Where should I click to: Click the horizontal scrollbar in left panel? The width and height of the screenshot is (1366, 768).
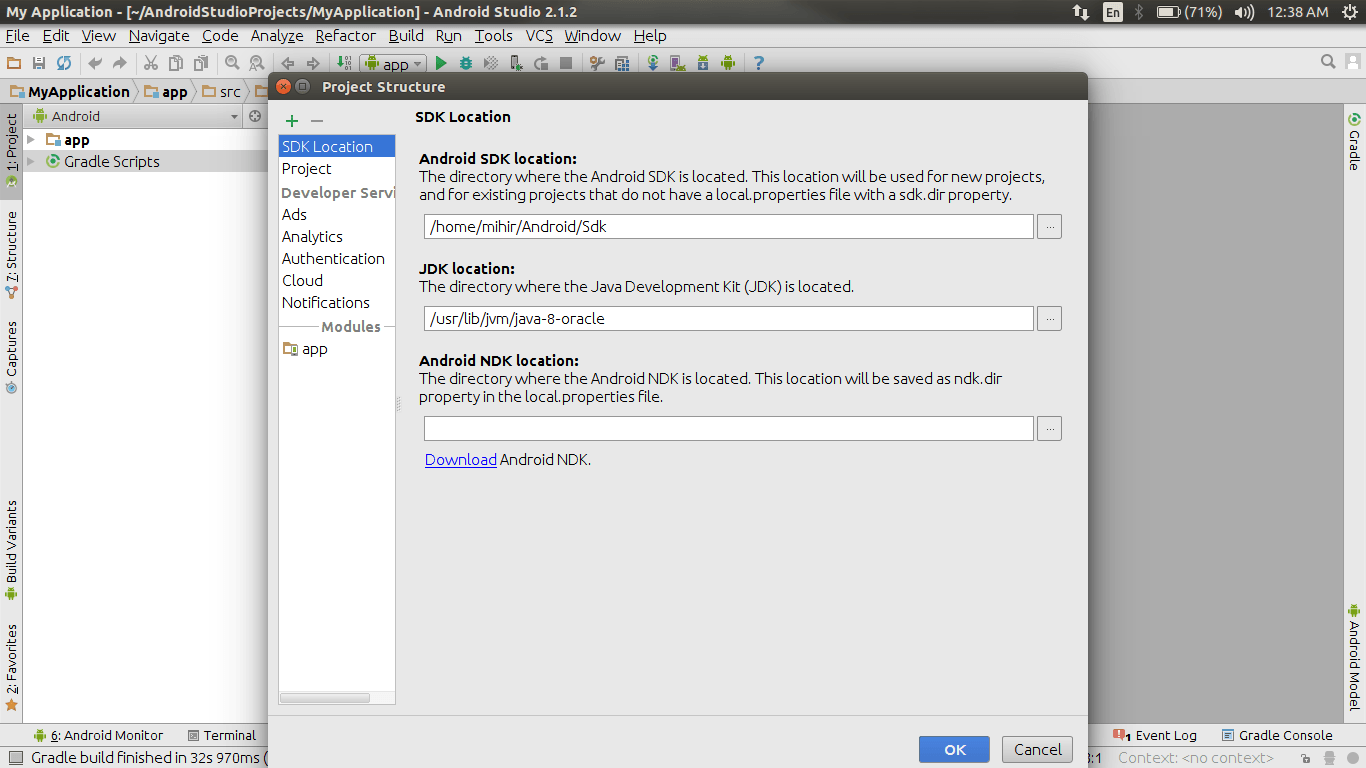point(325,697)
